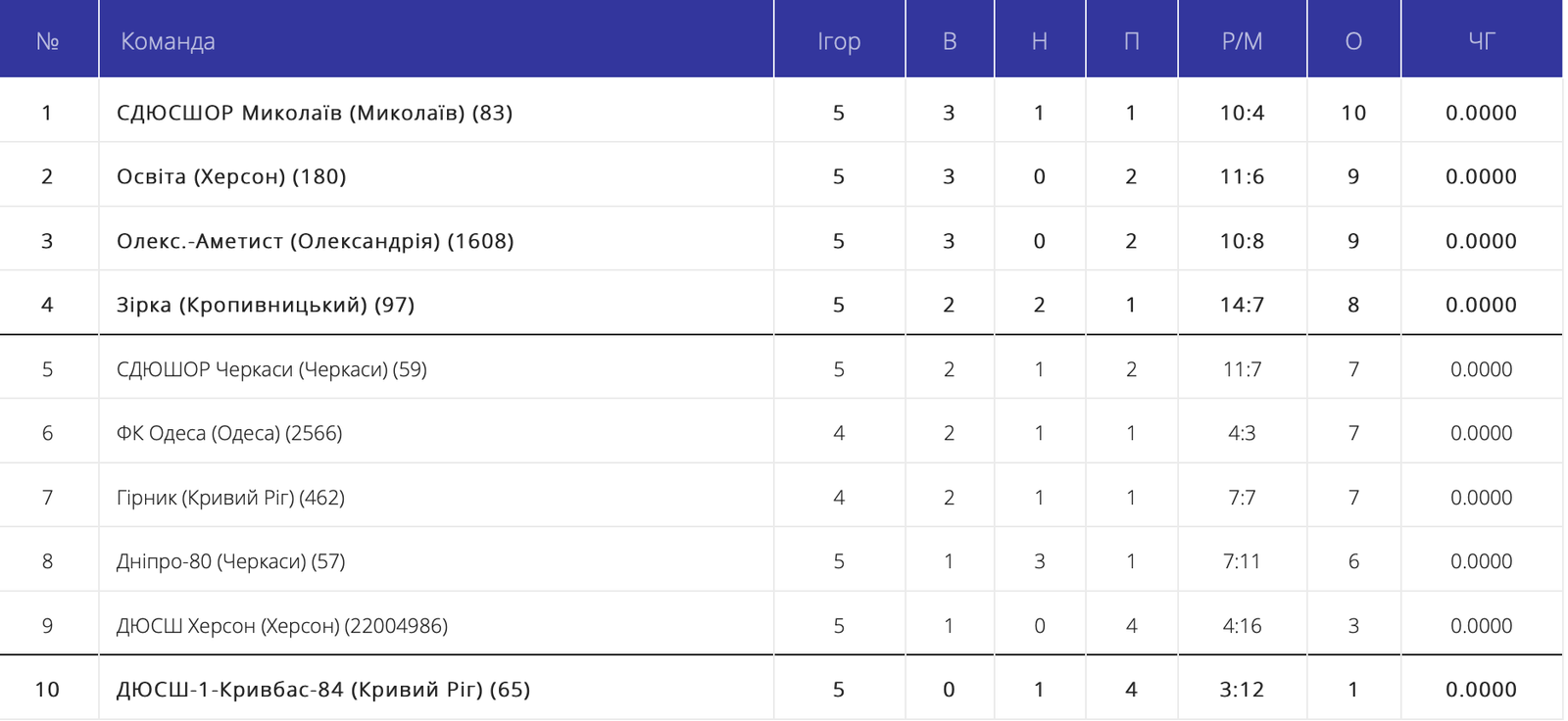1568x721 pixels.
Task: Click the В wins column header
Action: [x=949, y=41]
